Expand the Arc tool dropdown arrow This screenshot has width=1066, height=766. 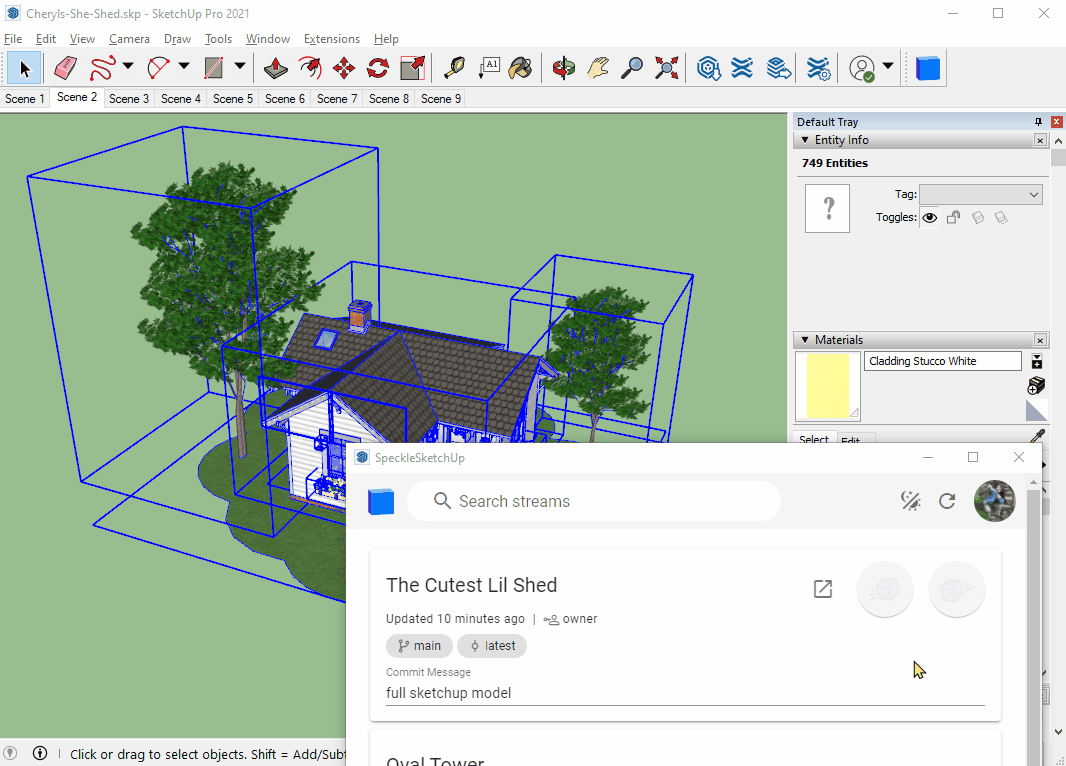(184, 67)
